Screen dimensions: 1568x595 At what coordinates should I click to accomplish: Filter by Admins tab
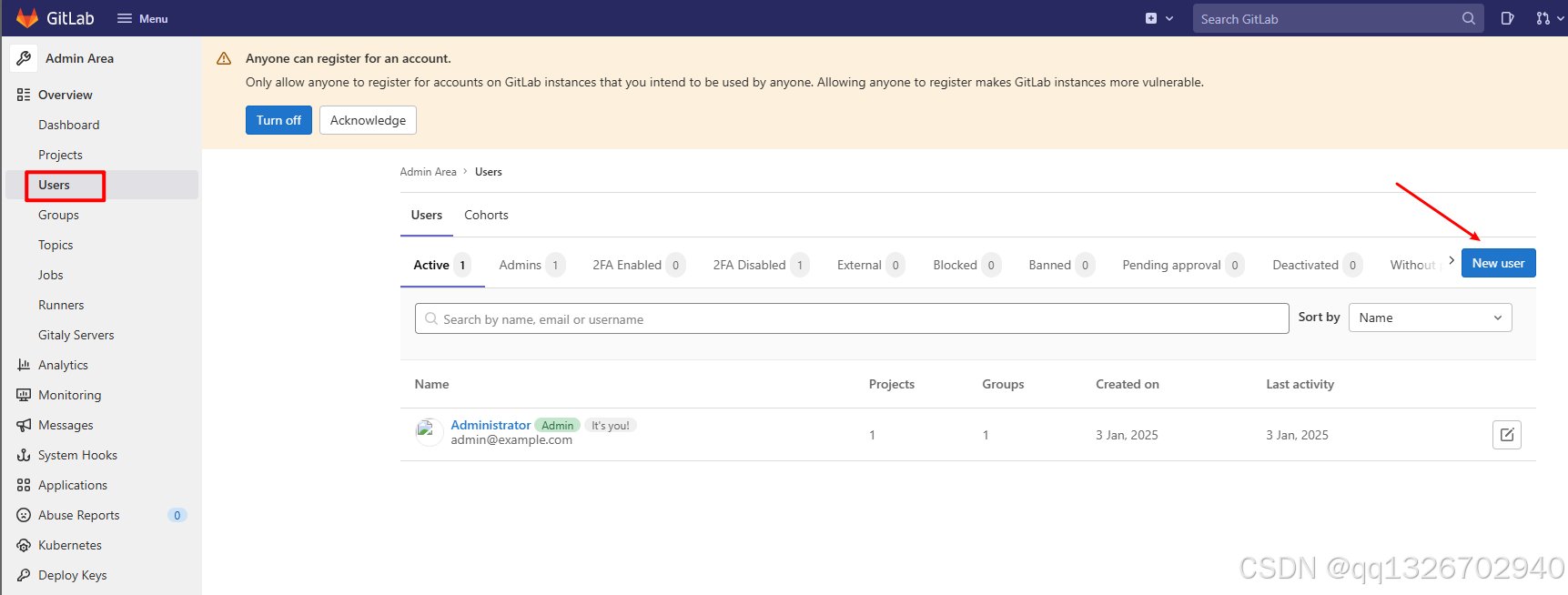pyautogui.click(x=531, y=265)
